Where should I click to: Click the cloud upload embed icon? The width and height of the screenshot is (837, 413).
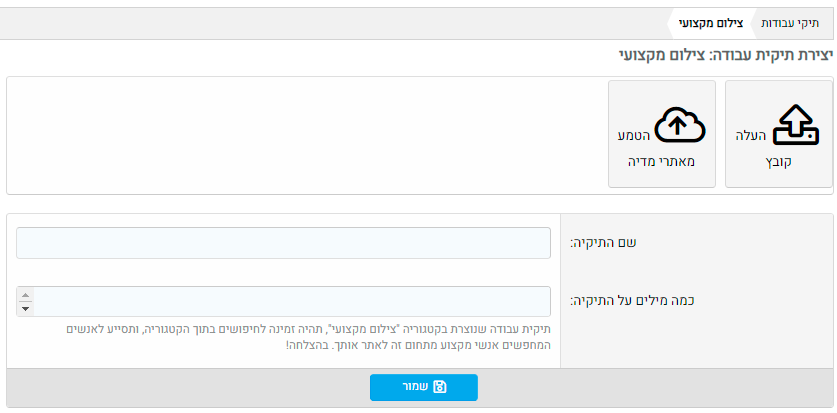pos(679,125)
